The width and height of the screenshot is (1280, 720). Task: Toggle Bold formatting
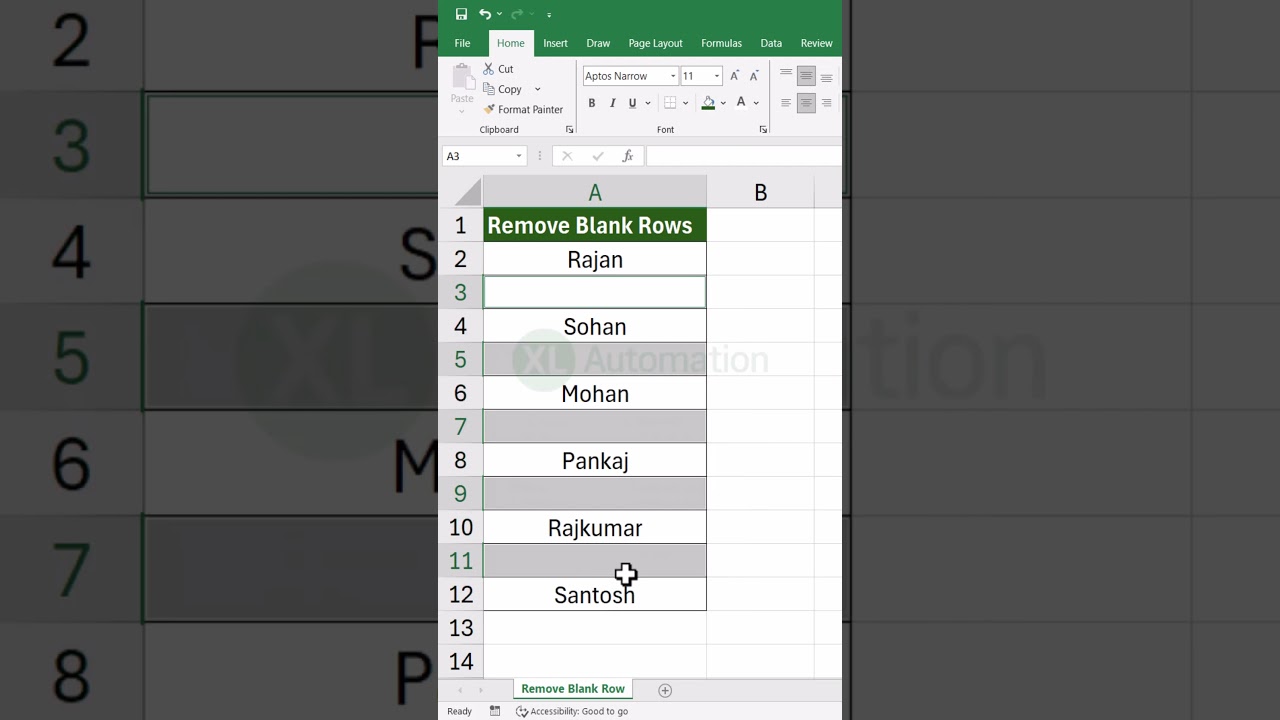(x=592, y=103)
